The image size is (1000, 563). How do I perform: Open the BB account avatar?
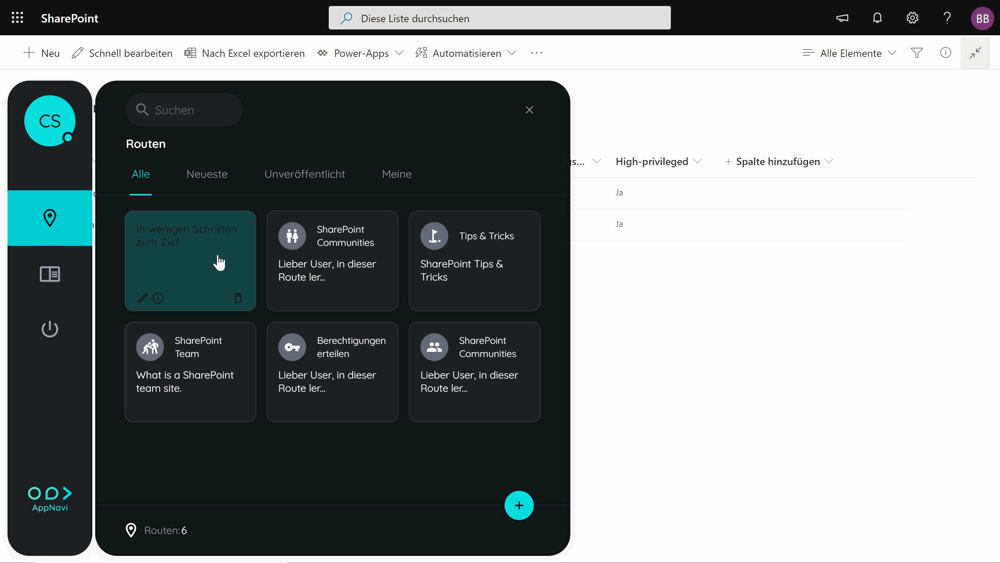pyautogui.click(x=982, y=18)
